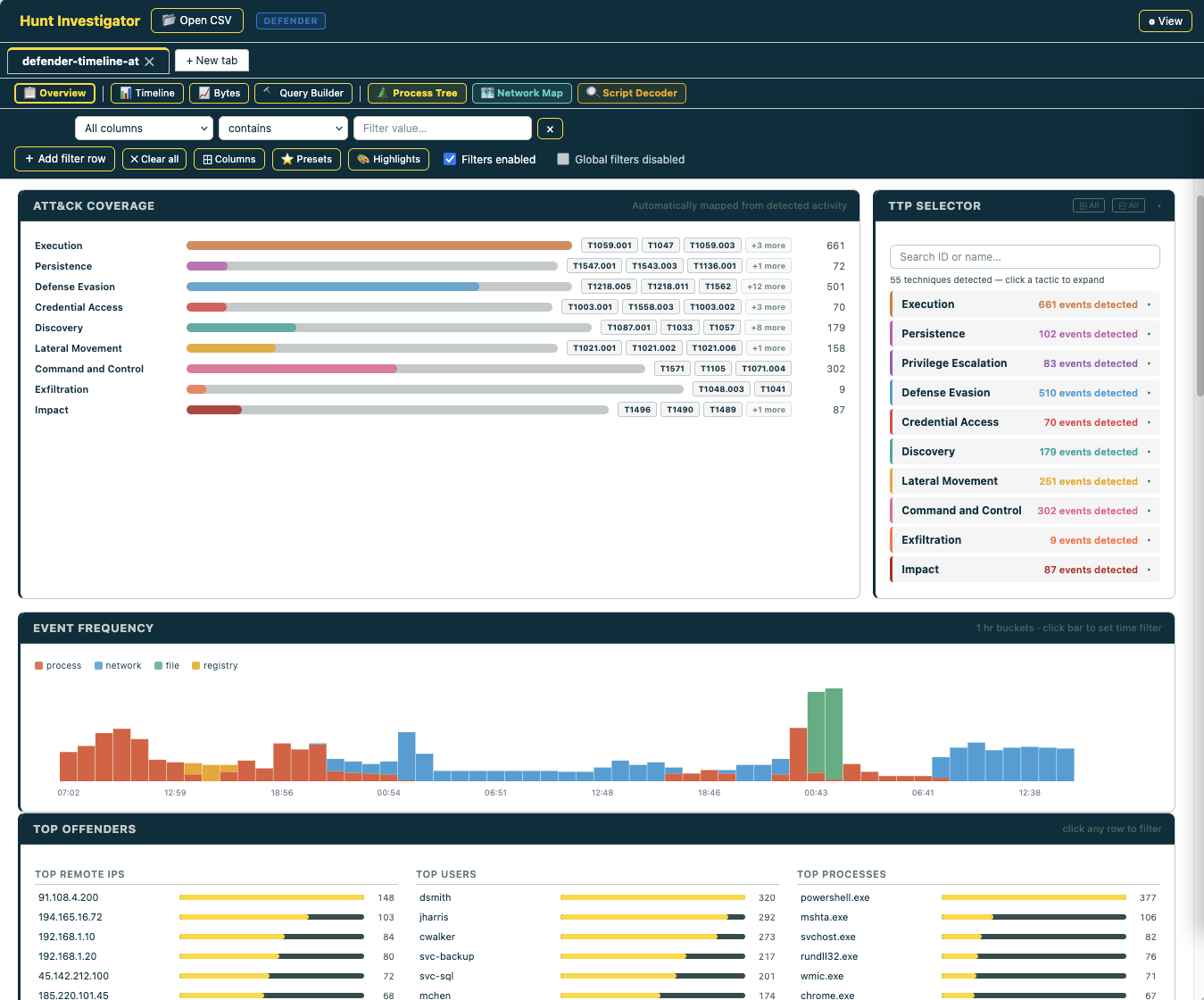Clear all filters

tap(154, 159)
